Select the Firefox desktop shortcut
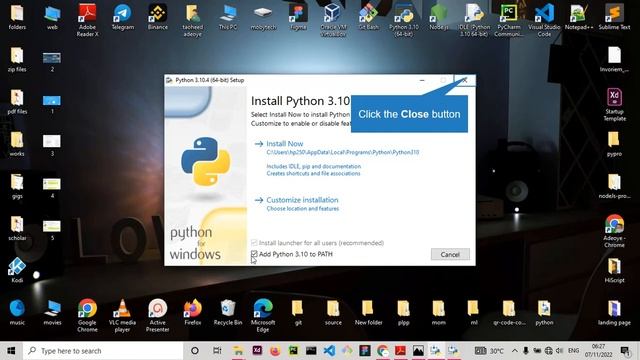The height and width of the screenshot is (360, 640). click(193, 312)
